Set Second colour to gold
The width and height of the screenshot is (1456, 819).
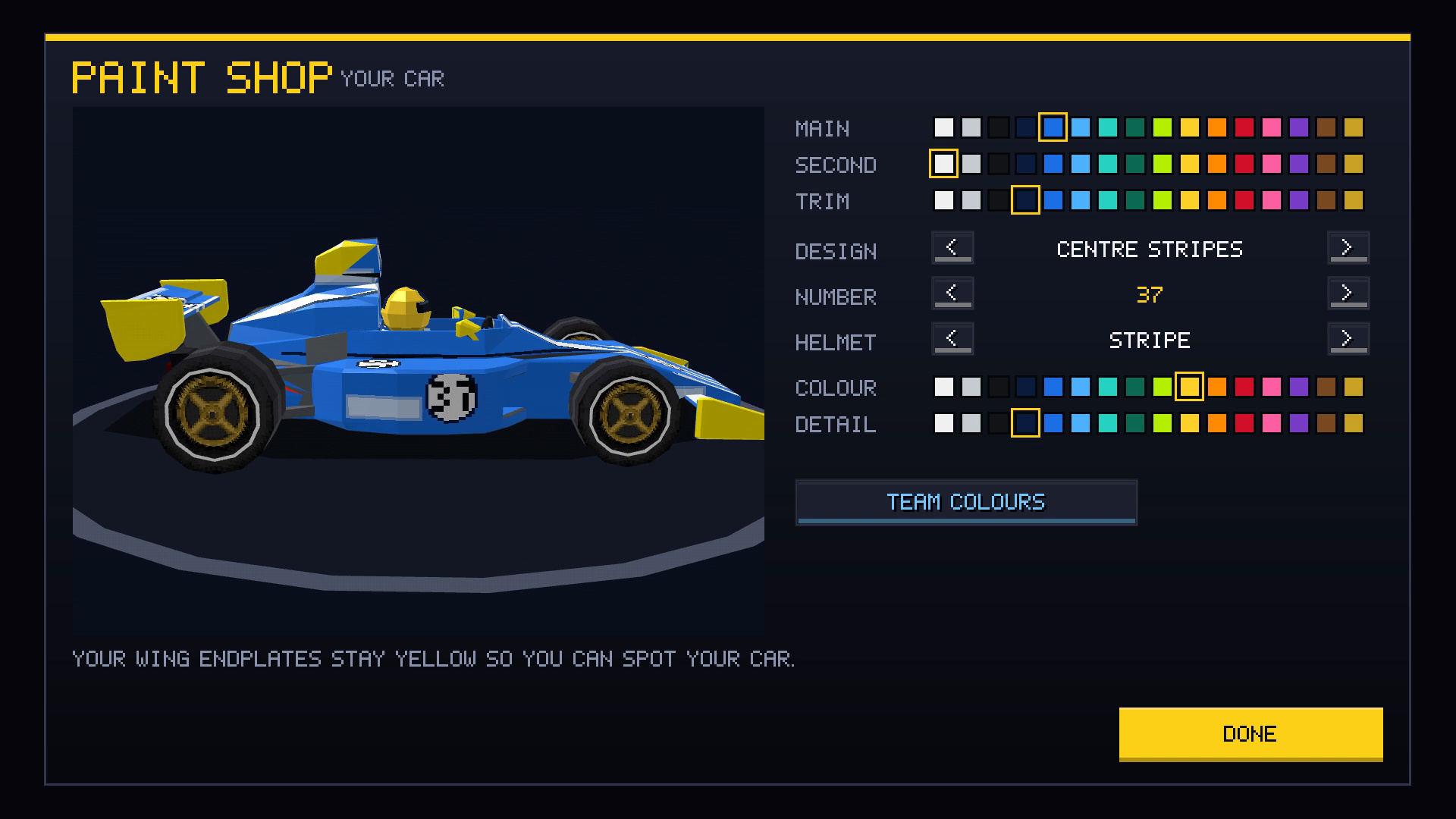tap(1354, 164)
